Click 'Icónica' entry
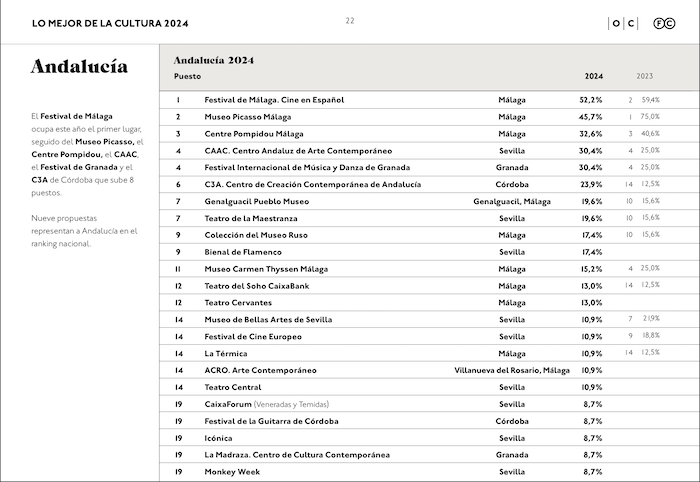The width and height of the screenshot is (700, 482). [x=218, y=438]
